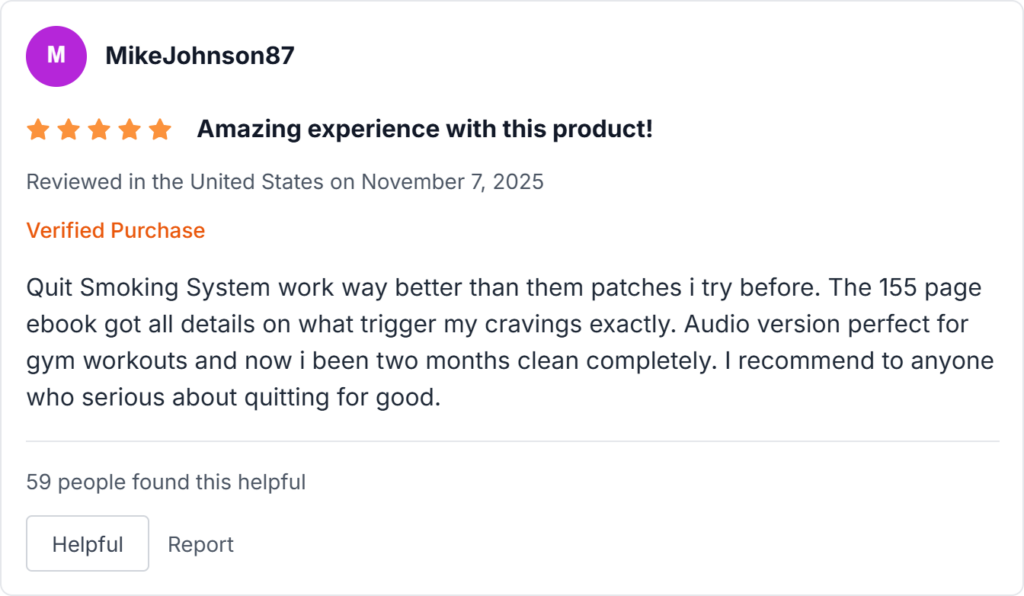The height and width of the screenshot is (596, 1024).
Task: Select the second rating star
Action: pyautogui.click(x=67, y=128)
